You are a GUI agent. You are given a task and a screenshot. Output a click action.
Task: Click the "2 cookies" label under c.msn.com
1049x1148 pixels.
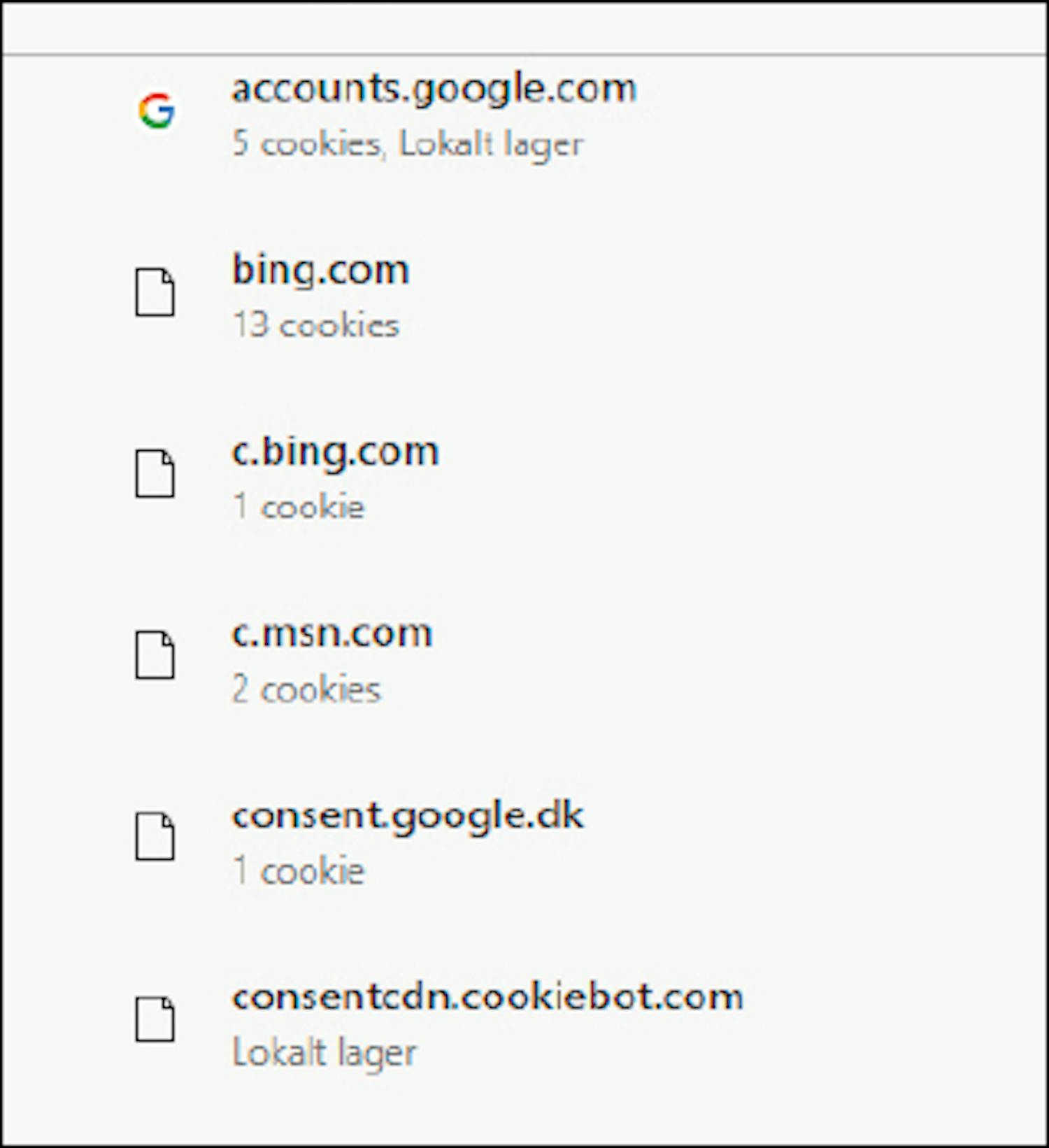306,689
